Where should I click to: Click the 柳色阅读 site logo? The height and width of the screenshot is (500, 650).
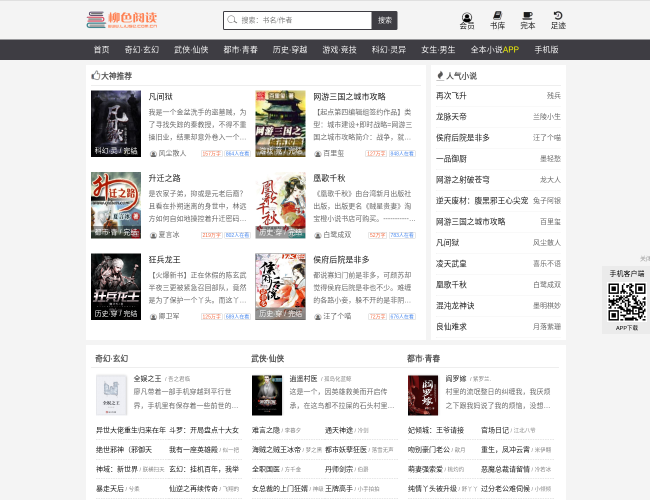click(x=122, y=19)
